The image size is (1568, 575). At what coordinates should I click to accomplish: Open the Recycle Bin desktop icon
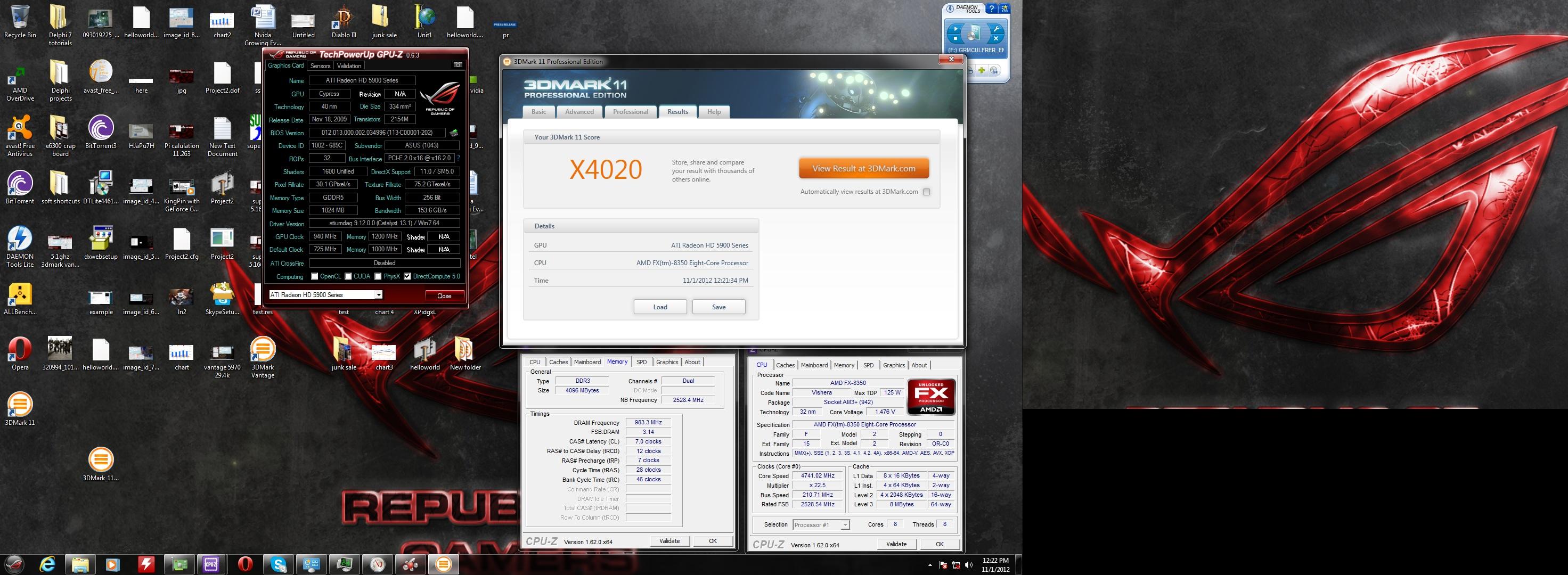(20, 22)
